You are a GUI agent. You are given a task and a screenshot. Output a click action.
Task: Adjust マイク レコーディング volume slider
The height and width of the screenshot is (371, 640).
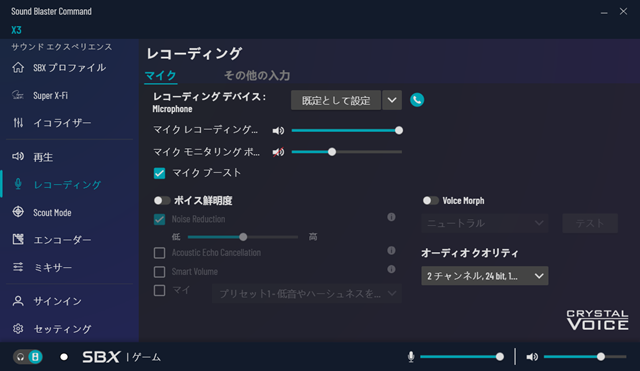(347, 131)
